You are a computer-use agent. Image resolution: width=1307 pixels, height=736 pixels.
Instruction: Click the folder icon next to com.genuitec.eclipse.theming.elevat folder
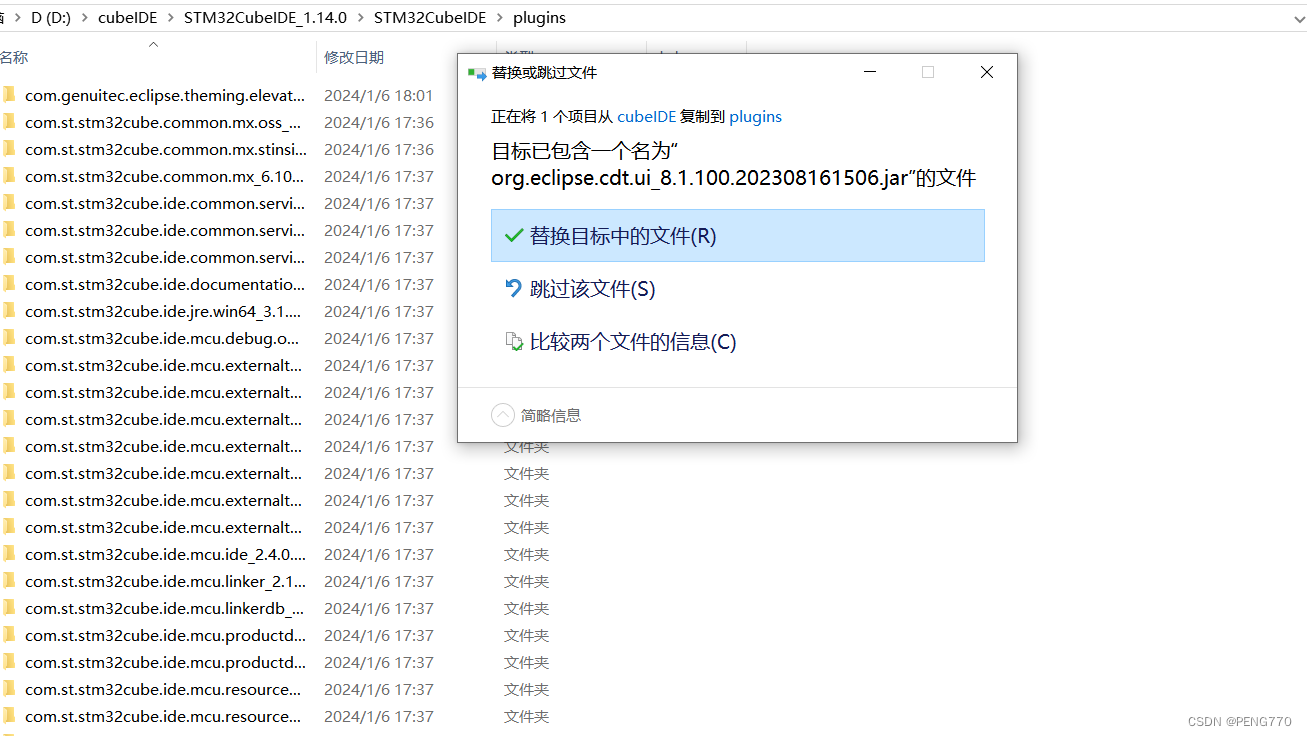click(10, 95)
